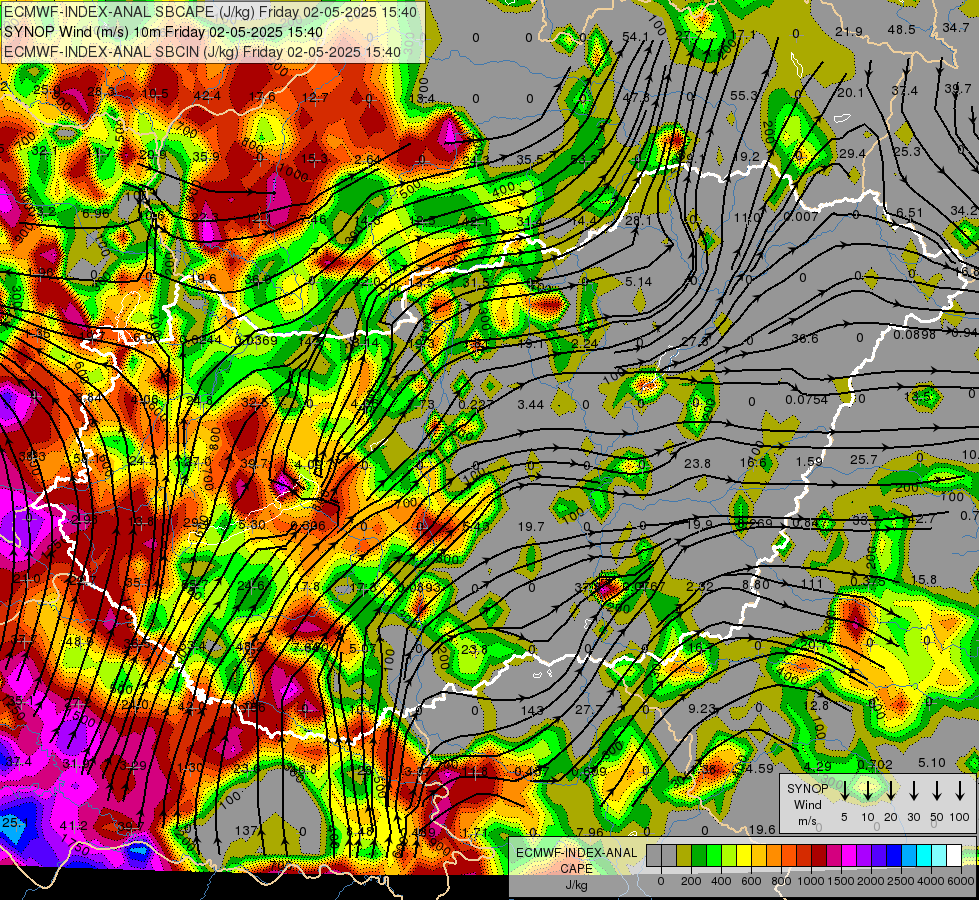Image resolution: width=979 pixels, height=900 pixels.
Task: Click the map value '143'
Action: click(531, 711)
